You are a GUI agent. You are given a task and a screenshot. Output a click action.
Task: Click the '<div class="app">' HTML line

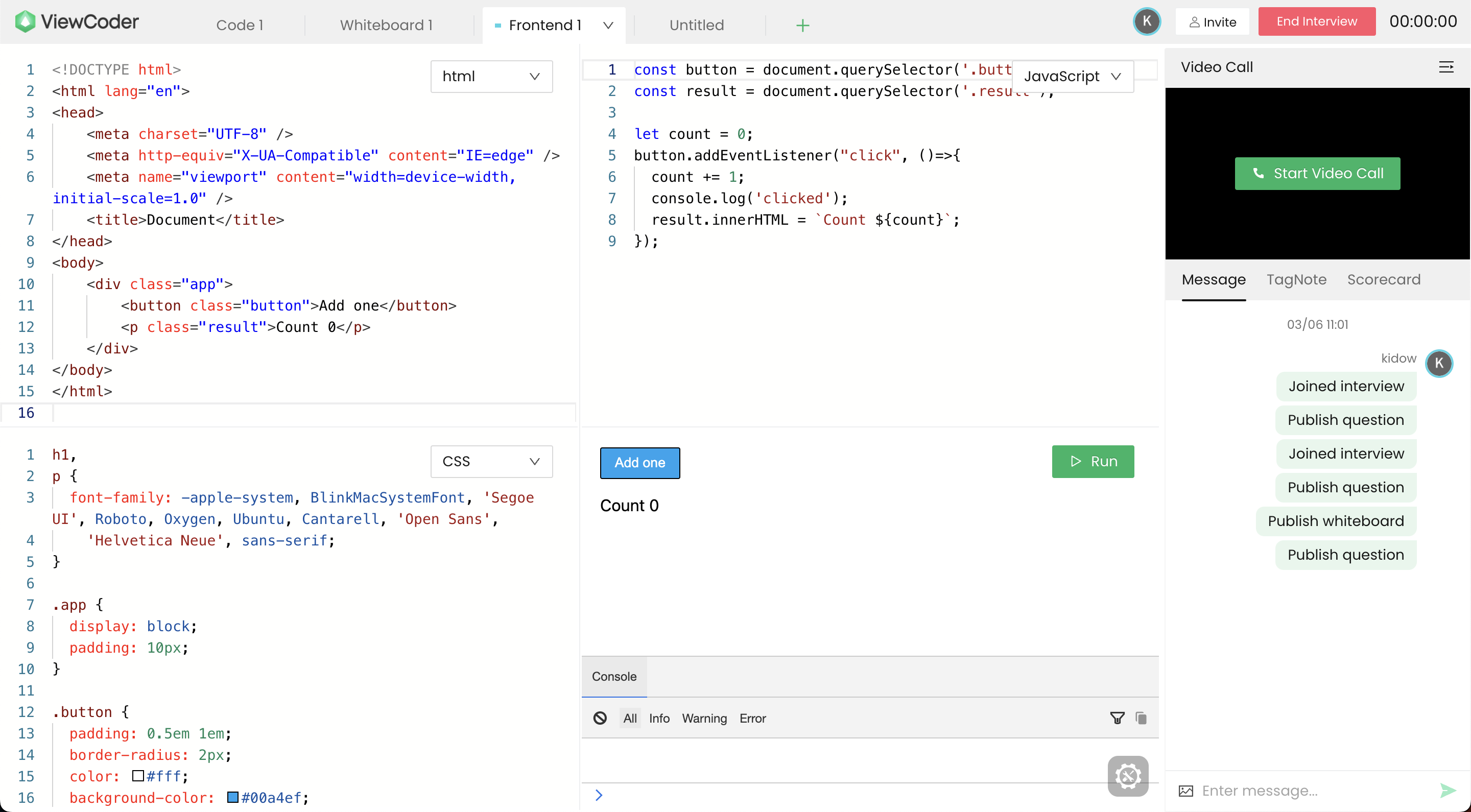(159, 284)
